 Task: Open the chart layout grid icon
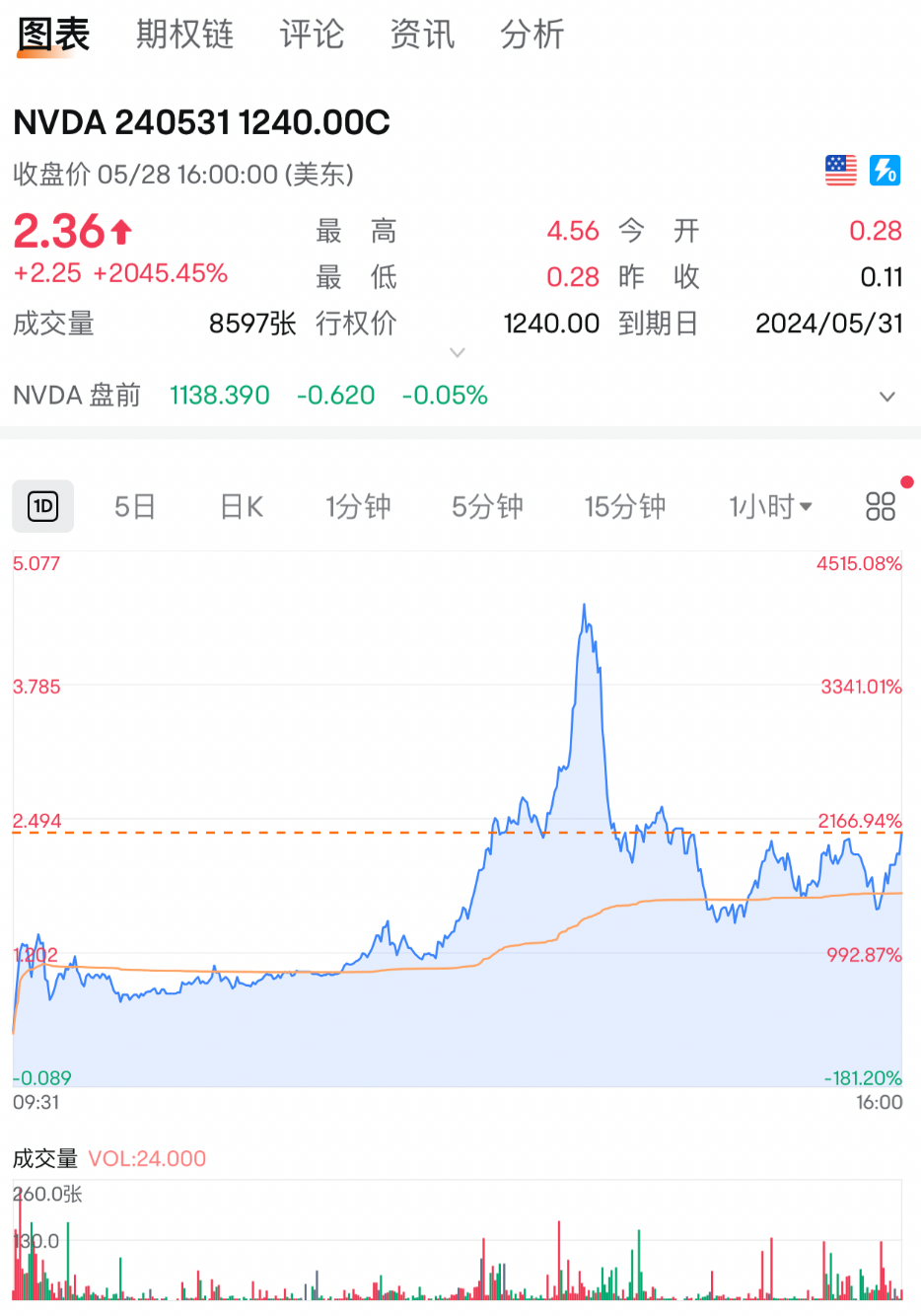(x=881, y=507)
